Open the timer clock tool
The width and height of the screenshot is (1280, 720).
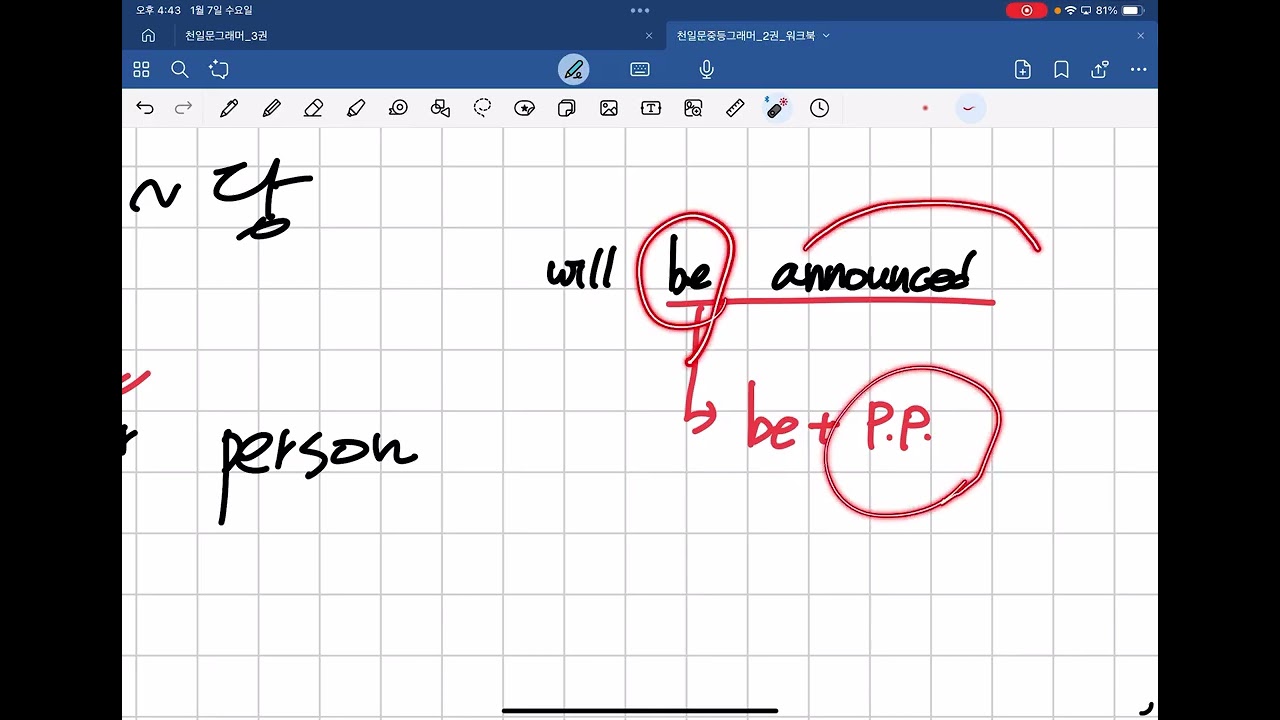tap(820, 108)
